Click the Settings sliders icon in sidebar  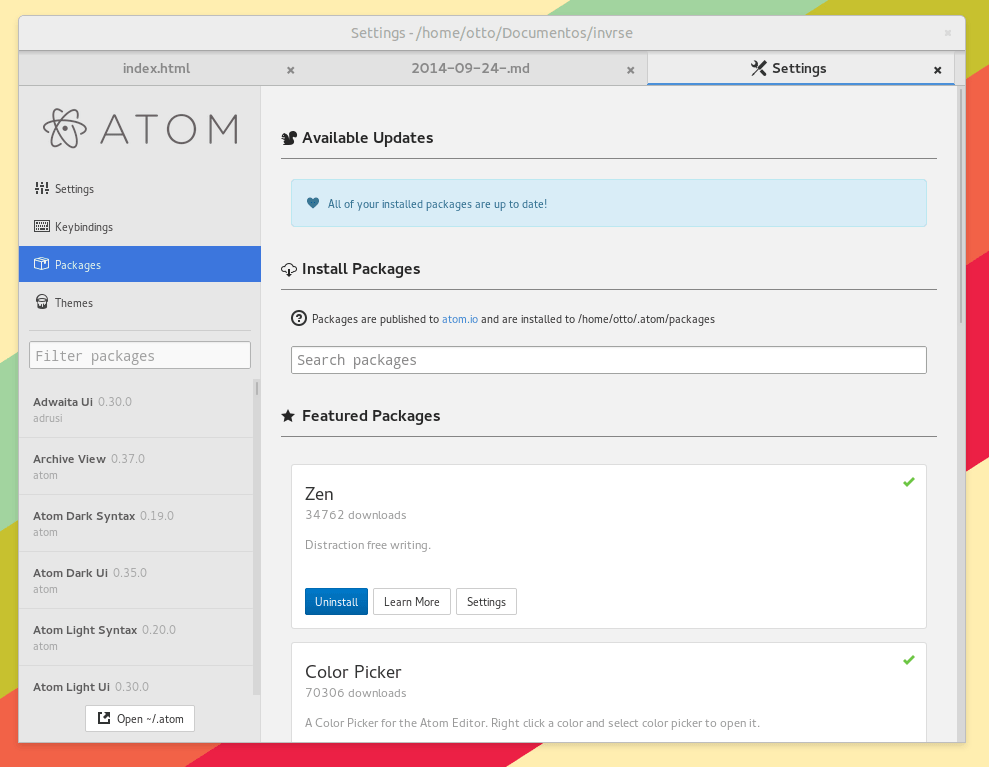(42, 188)
